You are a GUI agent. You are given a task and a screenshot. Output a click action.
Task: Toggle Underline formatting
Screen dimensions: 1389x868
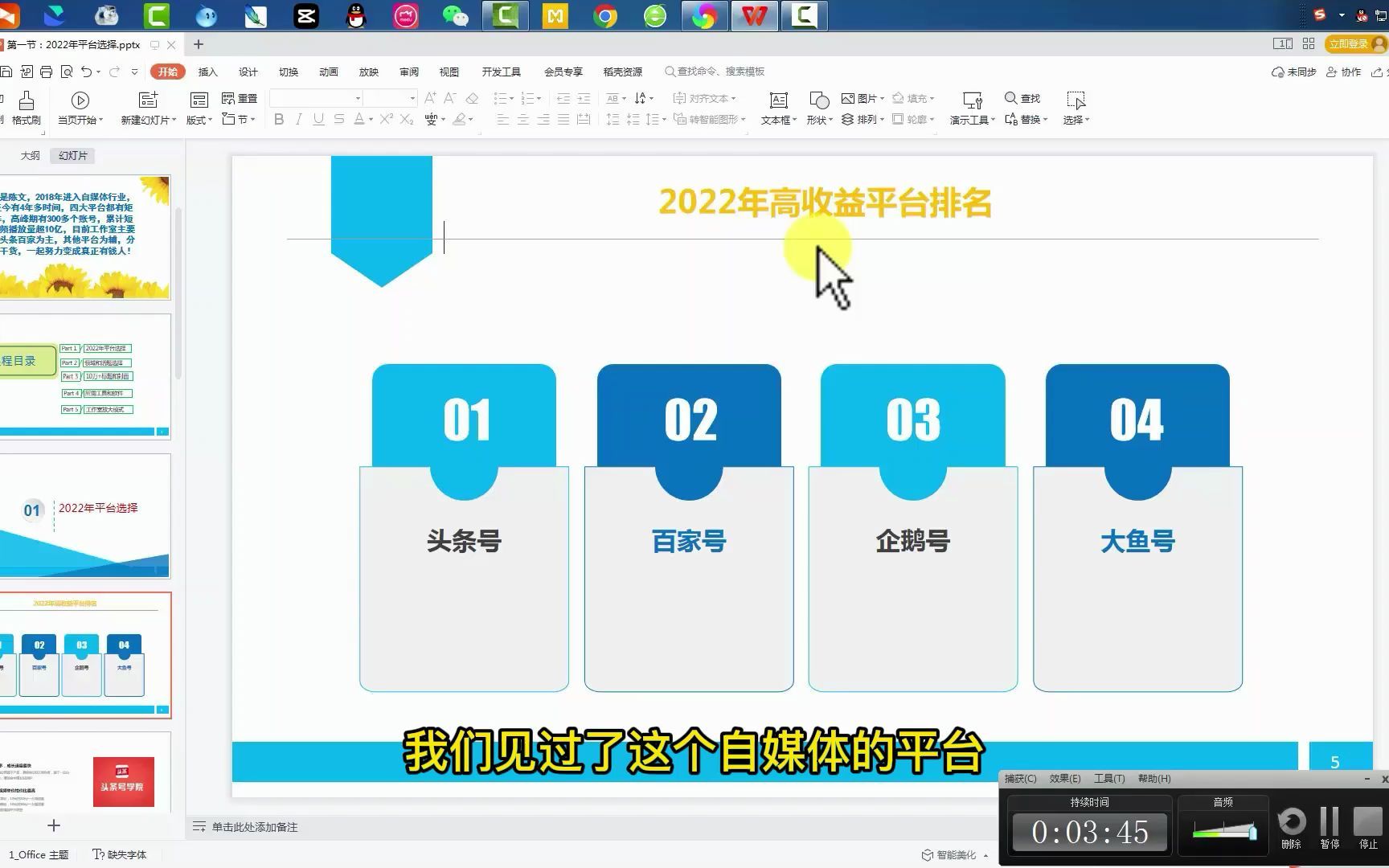click(x=318, y=119)
